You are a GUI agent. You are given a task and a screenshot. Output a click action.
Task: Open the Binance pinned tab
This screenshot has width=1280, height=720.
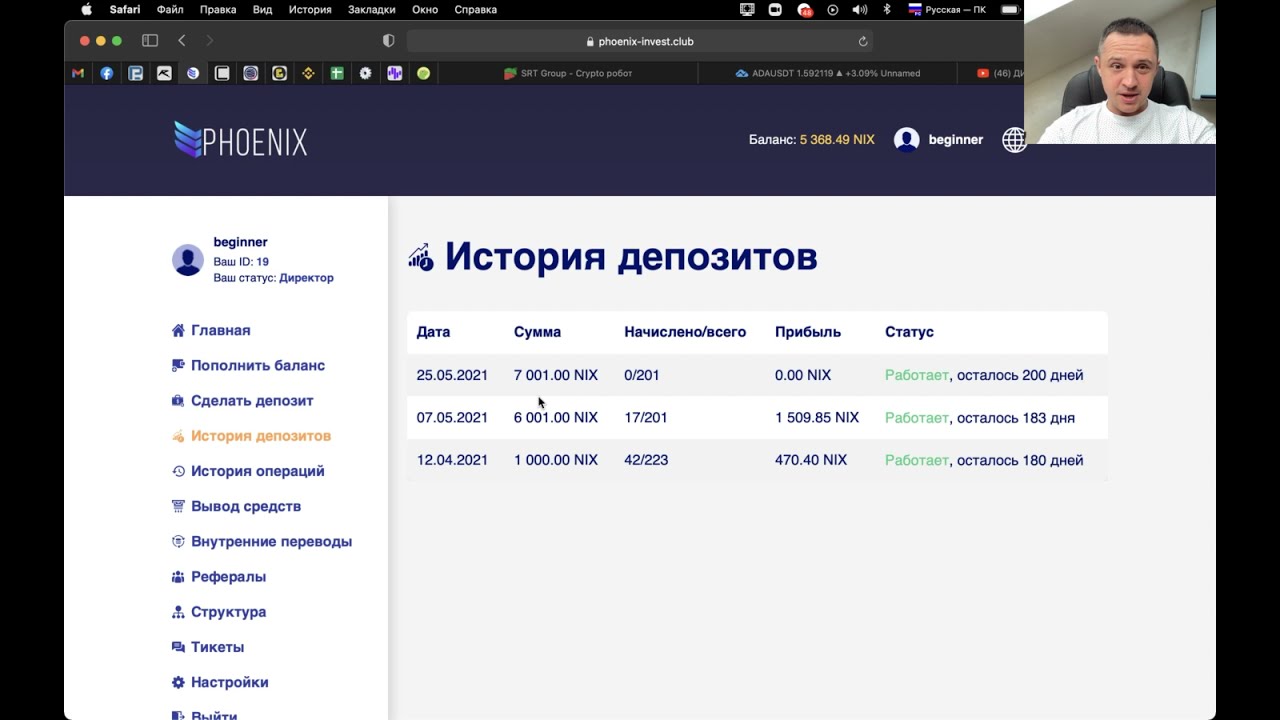click(x=309, y=73)
